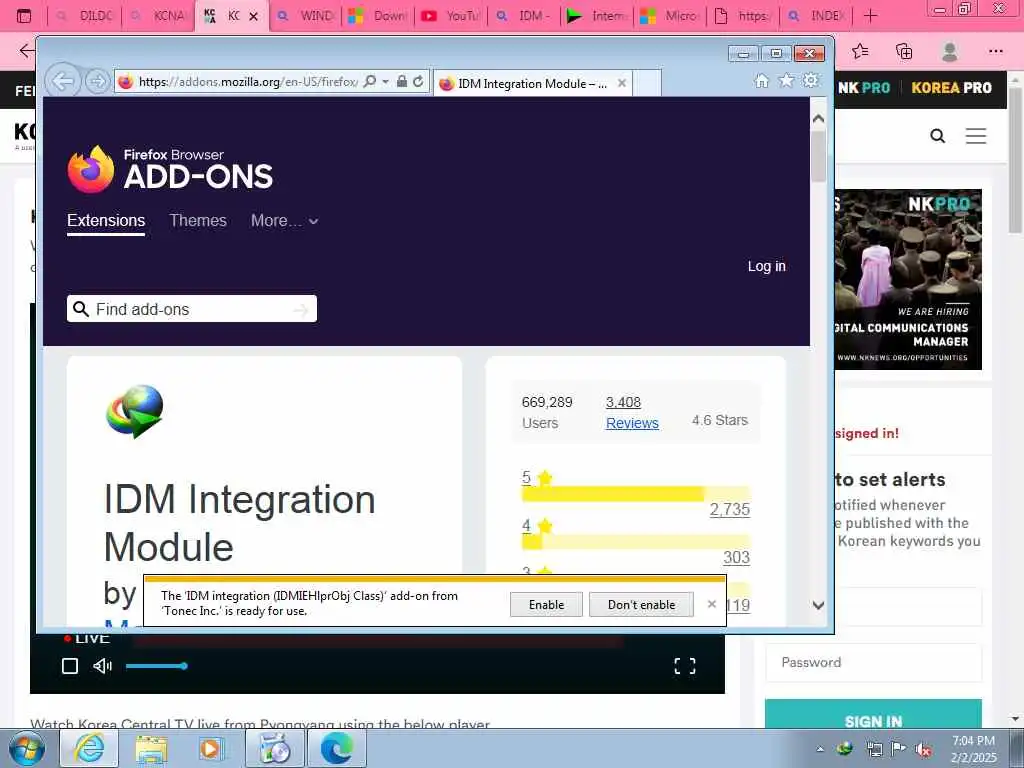Switch to the YouTube Edge tab

[x=450, y=16]
